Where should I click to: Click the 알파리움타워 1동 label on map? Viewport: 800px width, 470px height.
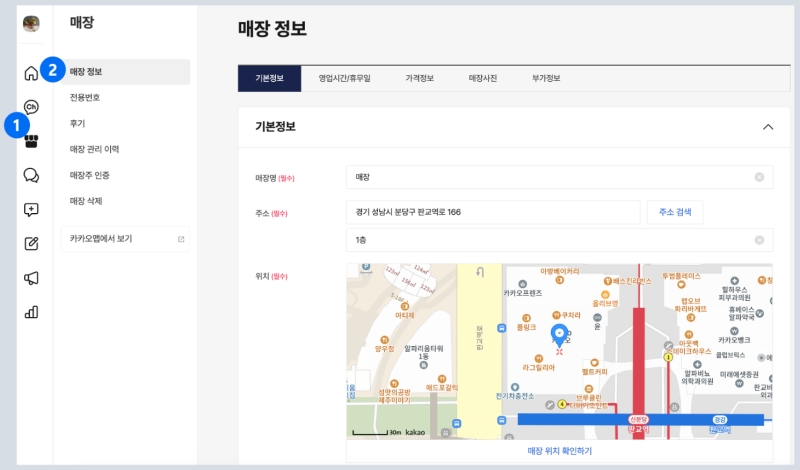pos(423,352)
